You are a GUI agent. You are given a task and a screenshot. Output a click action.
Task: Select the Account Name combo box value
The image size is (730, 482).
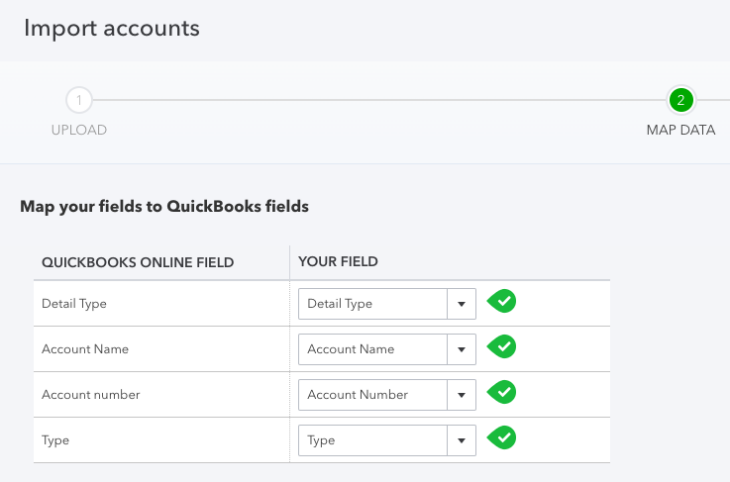tap(373, 349)
